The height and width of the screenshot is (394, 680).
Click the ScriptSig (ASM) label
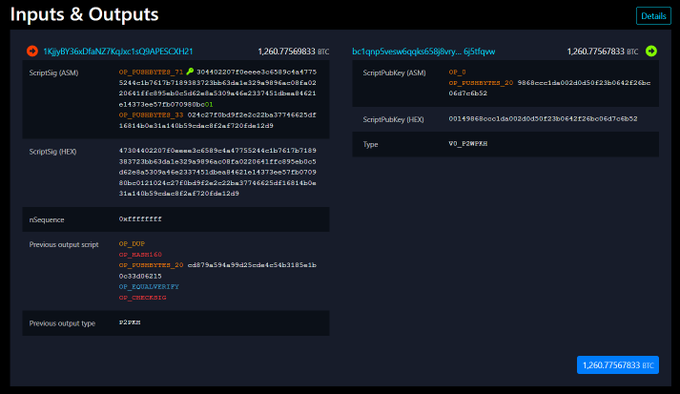coord(54,73)
